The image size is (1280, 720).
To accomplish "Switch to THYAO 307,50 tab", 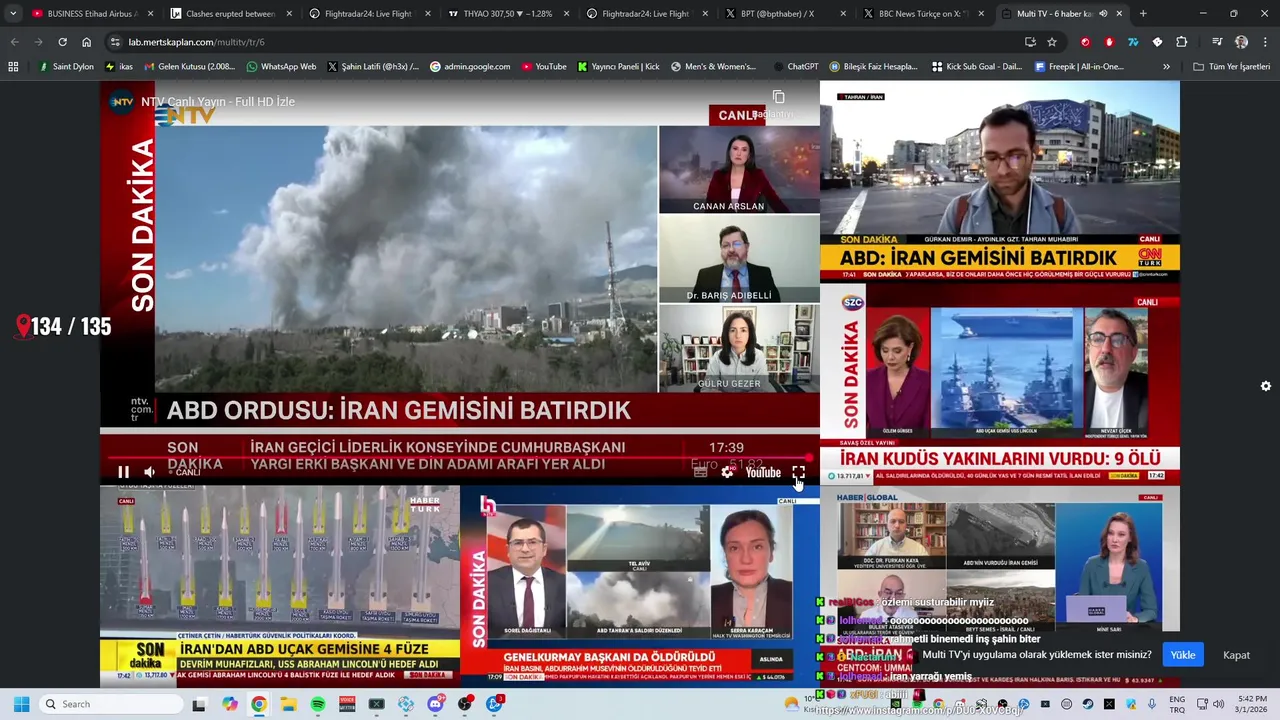I will tap(509, 14).
